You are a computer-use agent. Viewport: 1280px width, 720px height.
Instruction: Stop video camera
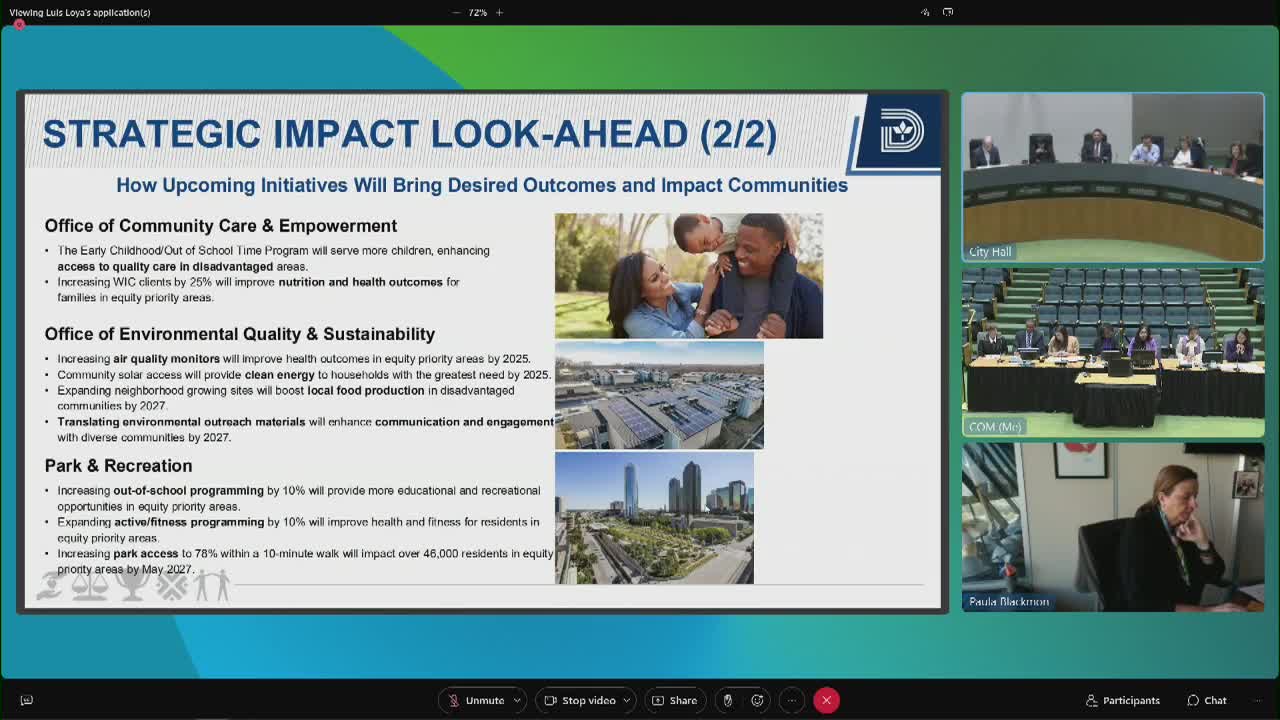[580, 700]
